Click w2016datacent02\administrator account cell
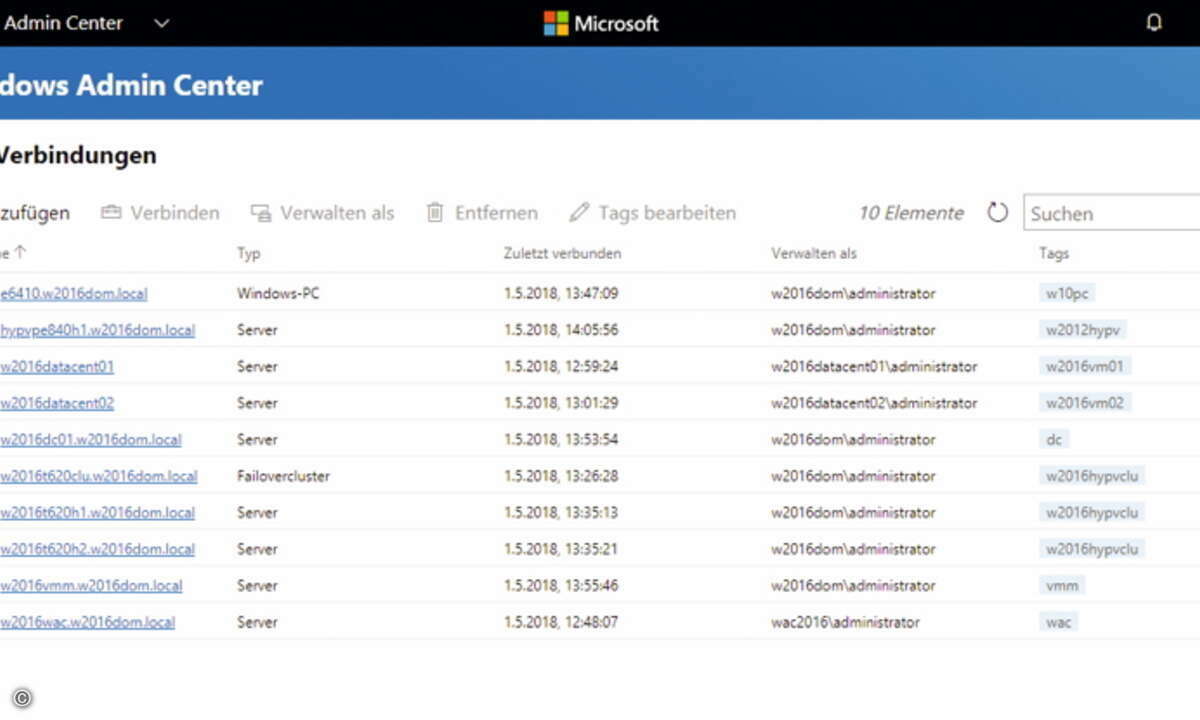 (x=874, y=403)
